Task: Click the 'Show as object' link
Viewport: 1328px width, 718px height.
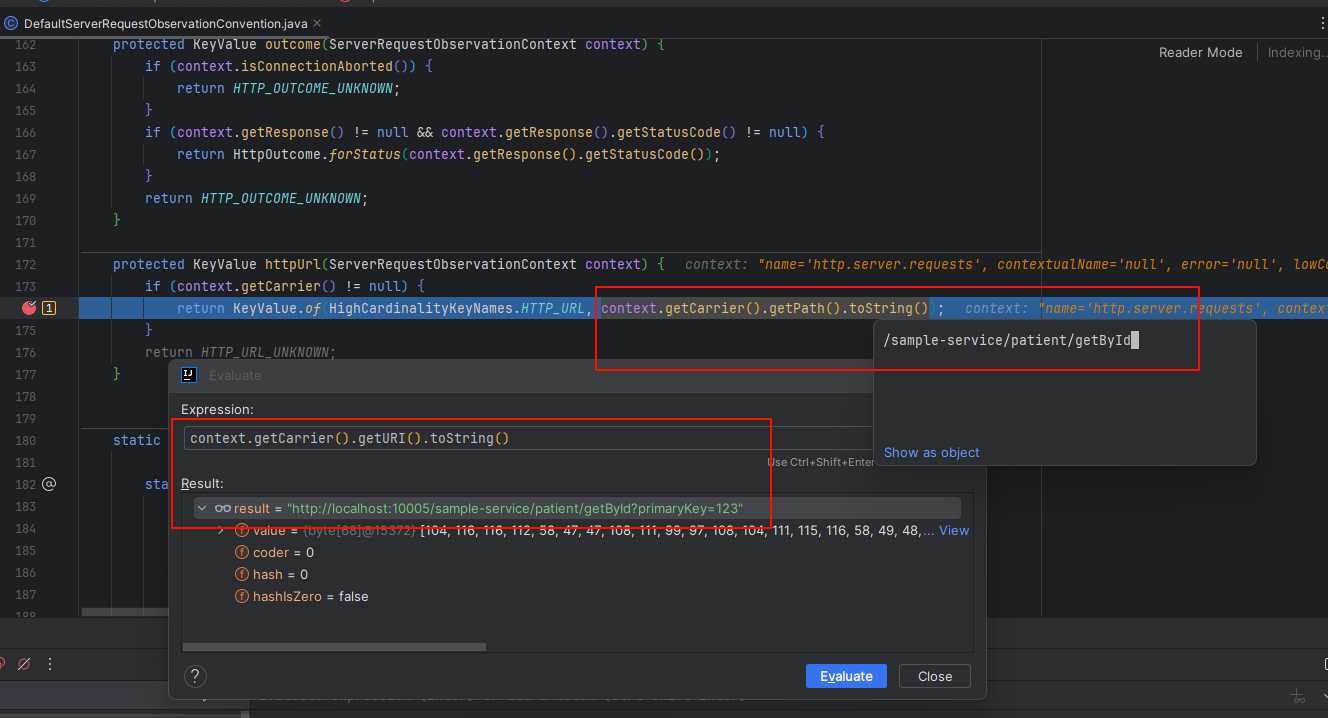Action: (931, 452)
